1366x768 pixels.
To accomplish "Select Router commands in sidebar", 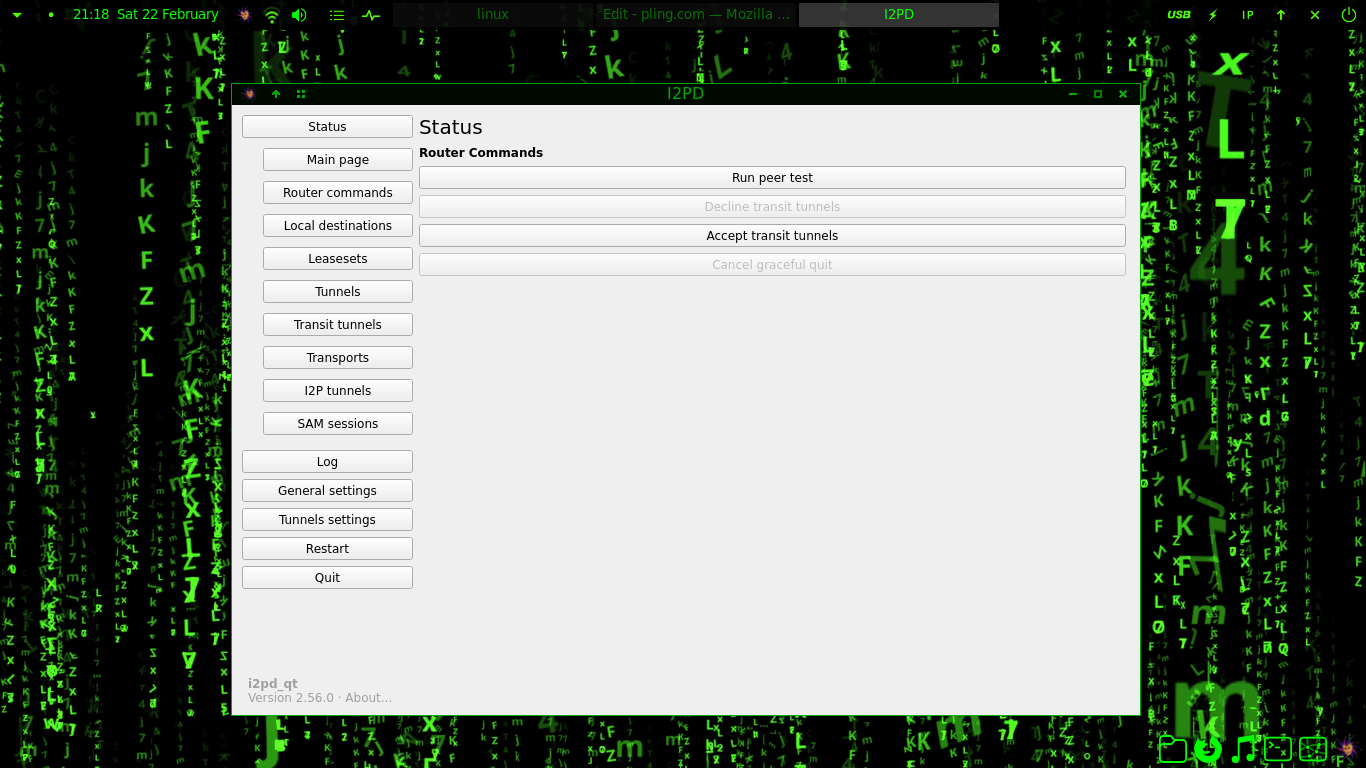I will [x=338, y=193].
